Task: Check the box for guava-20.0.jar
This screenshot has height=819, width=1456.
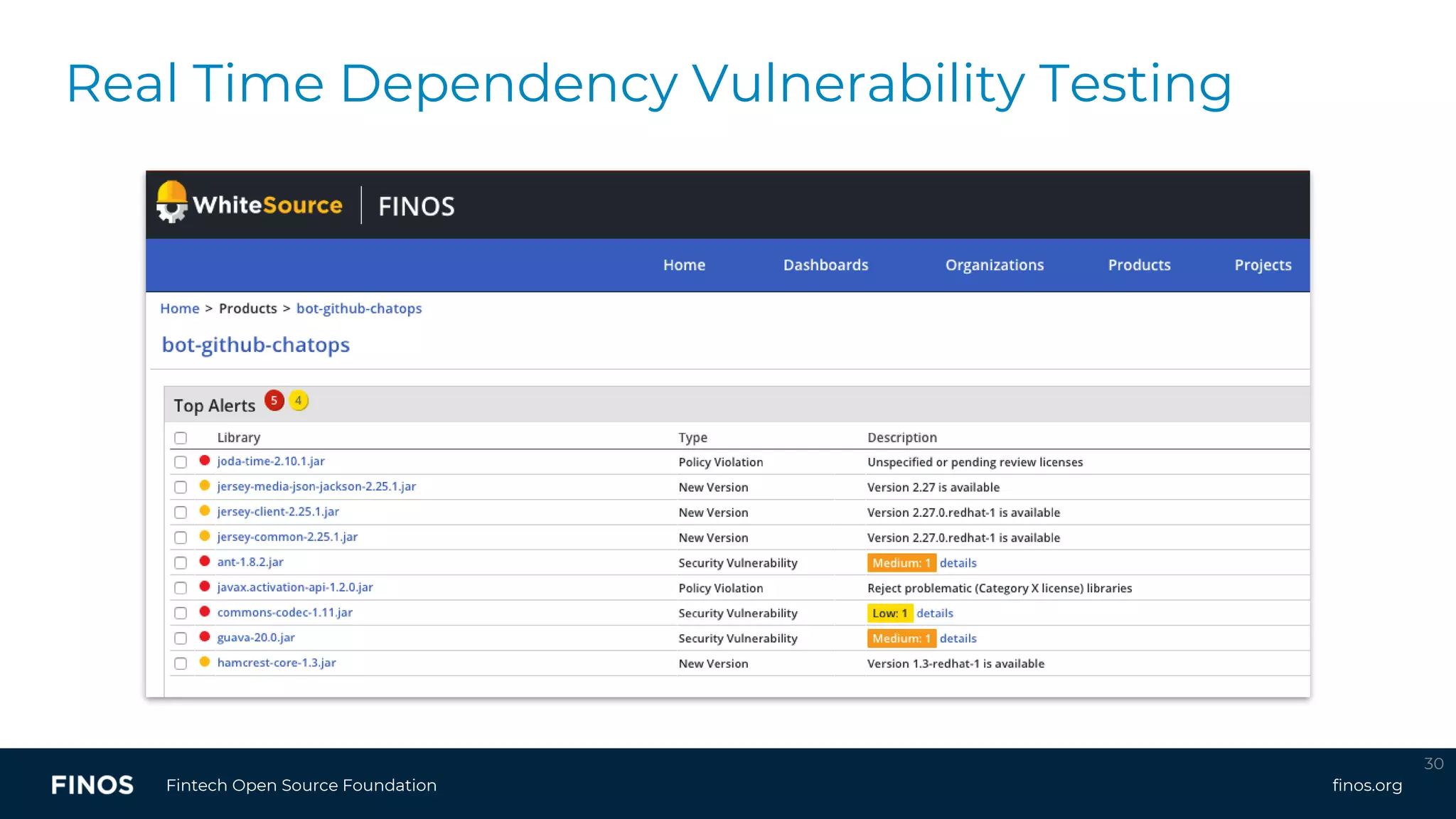Action: tap(181, 638)
